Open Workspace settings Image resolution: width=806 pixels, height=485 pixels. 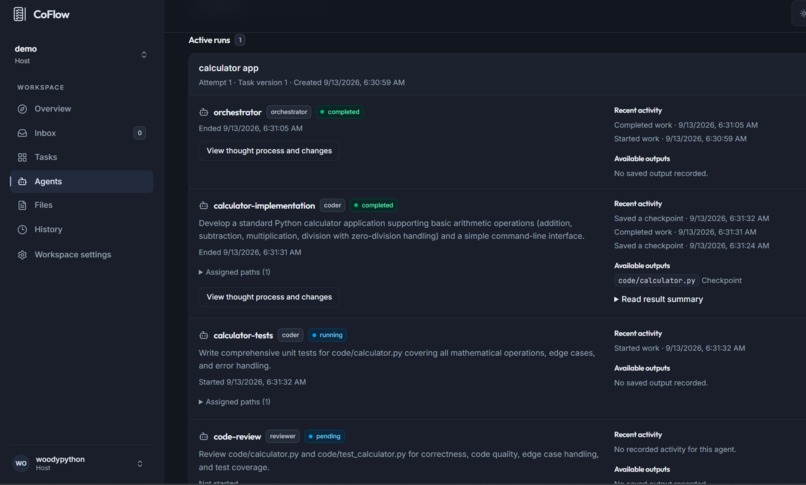[x=81, y=255]
